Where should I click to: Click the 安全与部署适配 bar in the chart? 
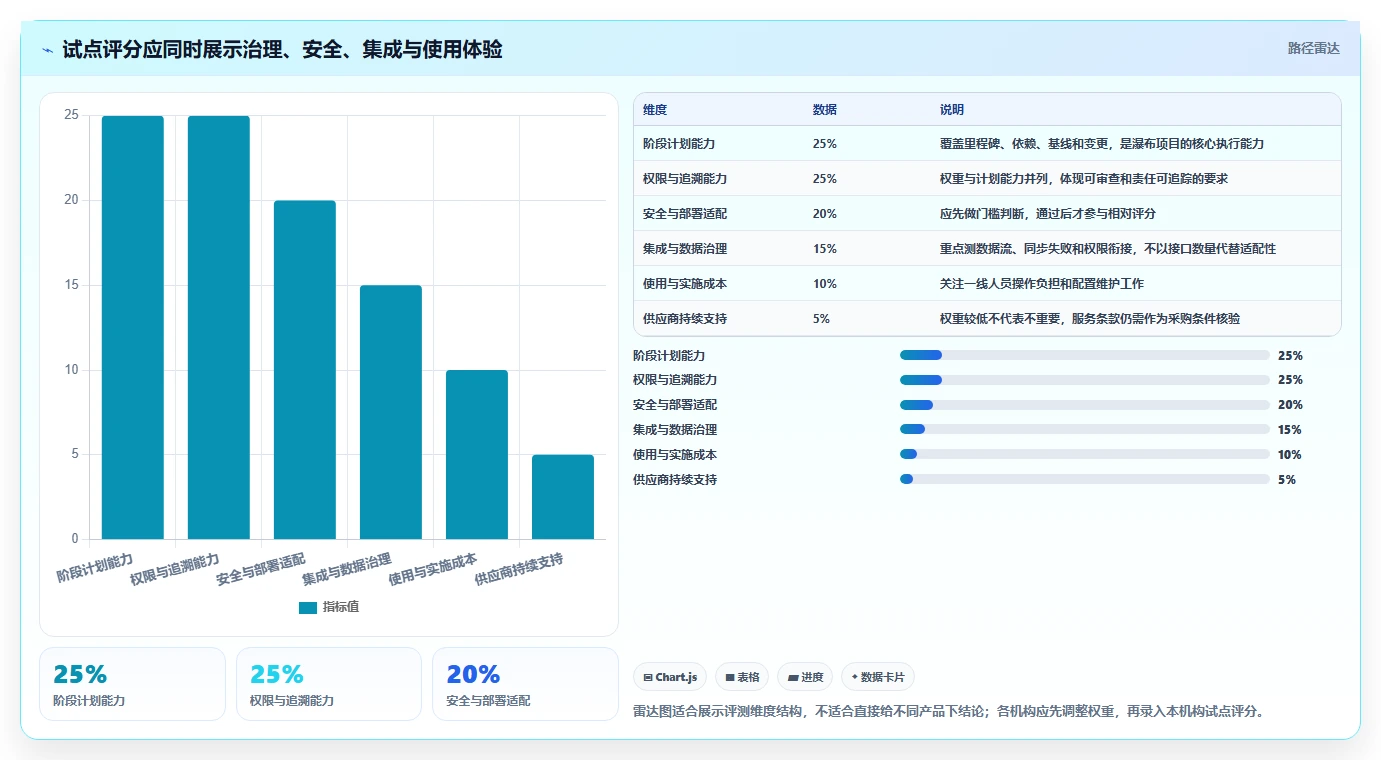pyautogui.click(x=305, y=370)
